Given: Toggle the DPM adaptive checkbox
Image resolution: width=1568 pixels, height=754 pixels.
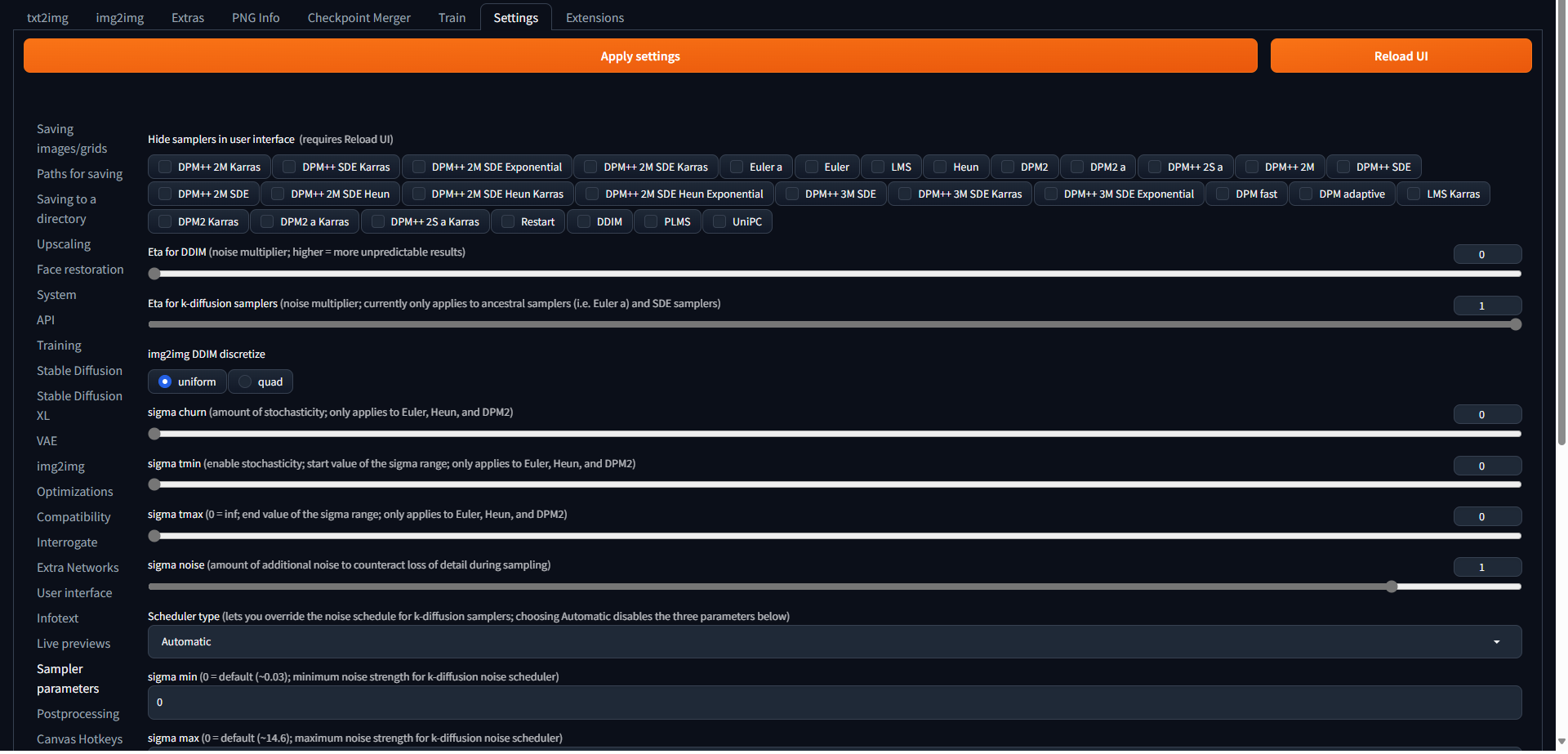Looking at the screenshot, I should pyautogui.click(x=1306, y=194).
